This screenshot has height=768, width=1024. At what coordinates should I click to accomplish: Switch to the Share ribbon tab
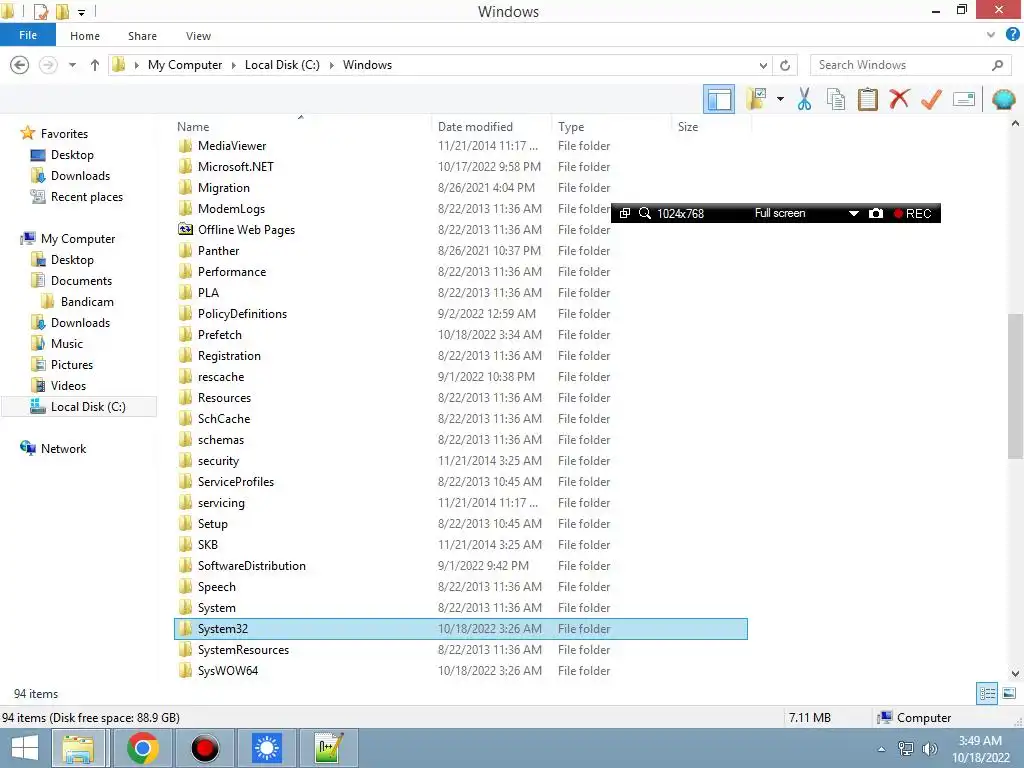coord(142,36)
